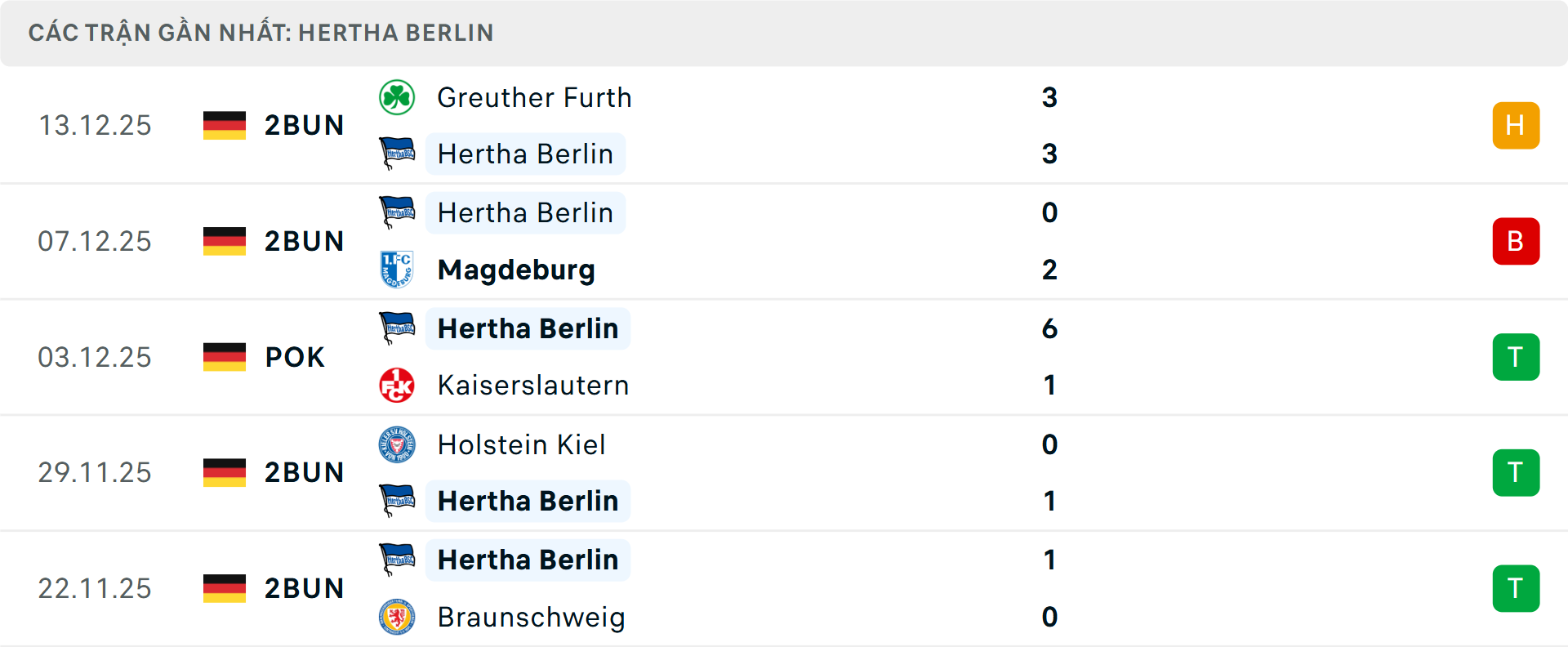Open the Kaiserslautern logo

coord(397,385)
